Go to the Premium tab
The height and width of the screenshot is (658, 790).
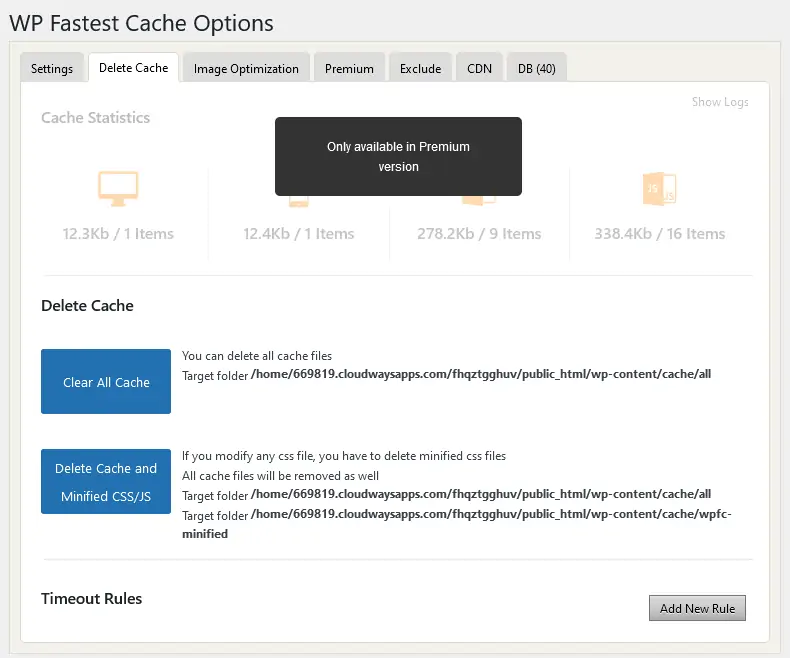(x=349, y=69)
